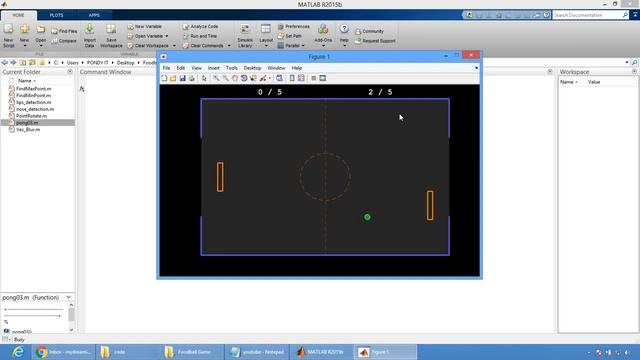The image size is (640, 360).
Task: Select the Brush data tool
Action: [x=263, y=78]
